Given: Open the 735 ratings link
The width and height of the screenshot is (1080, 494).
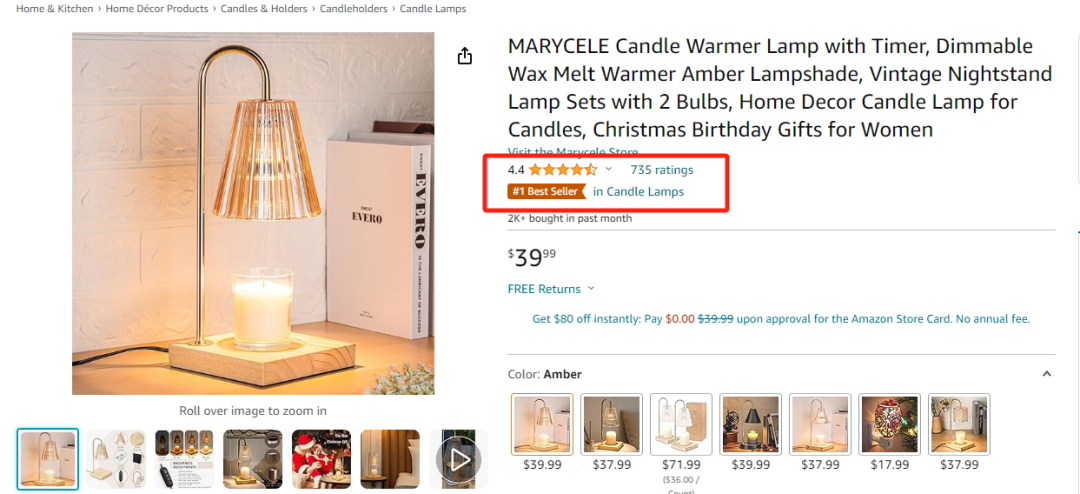Looking at the screenshot, I should click(661, 170).
